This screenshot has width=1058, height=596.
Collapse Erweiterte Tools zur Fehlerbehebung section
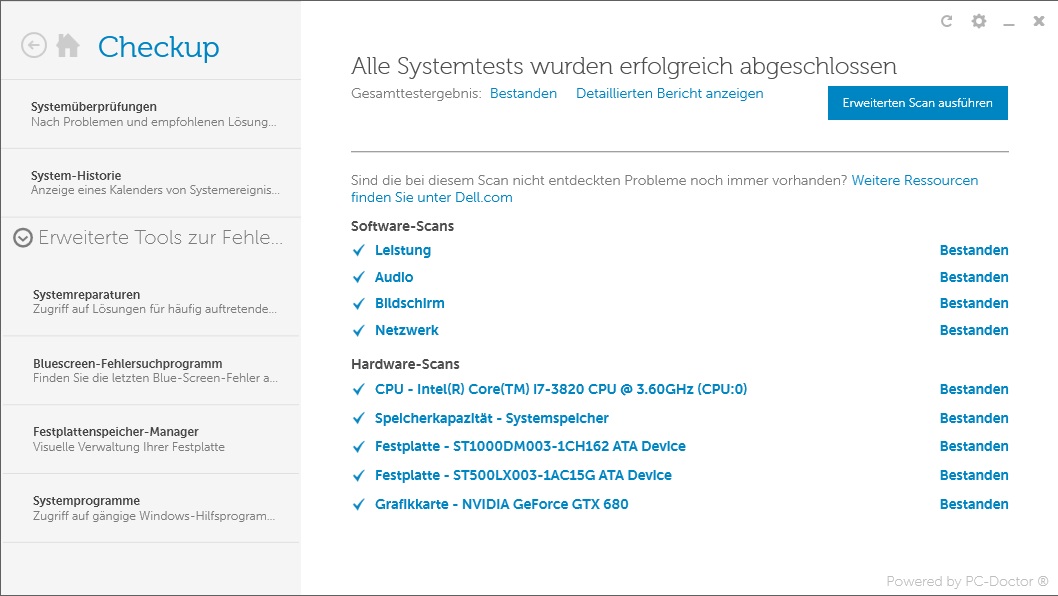coord(23,238)
